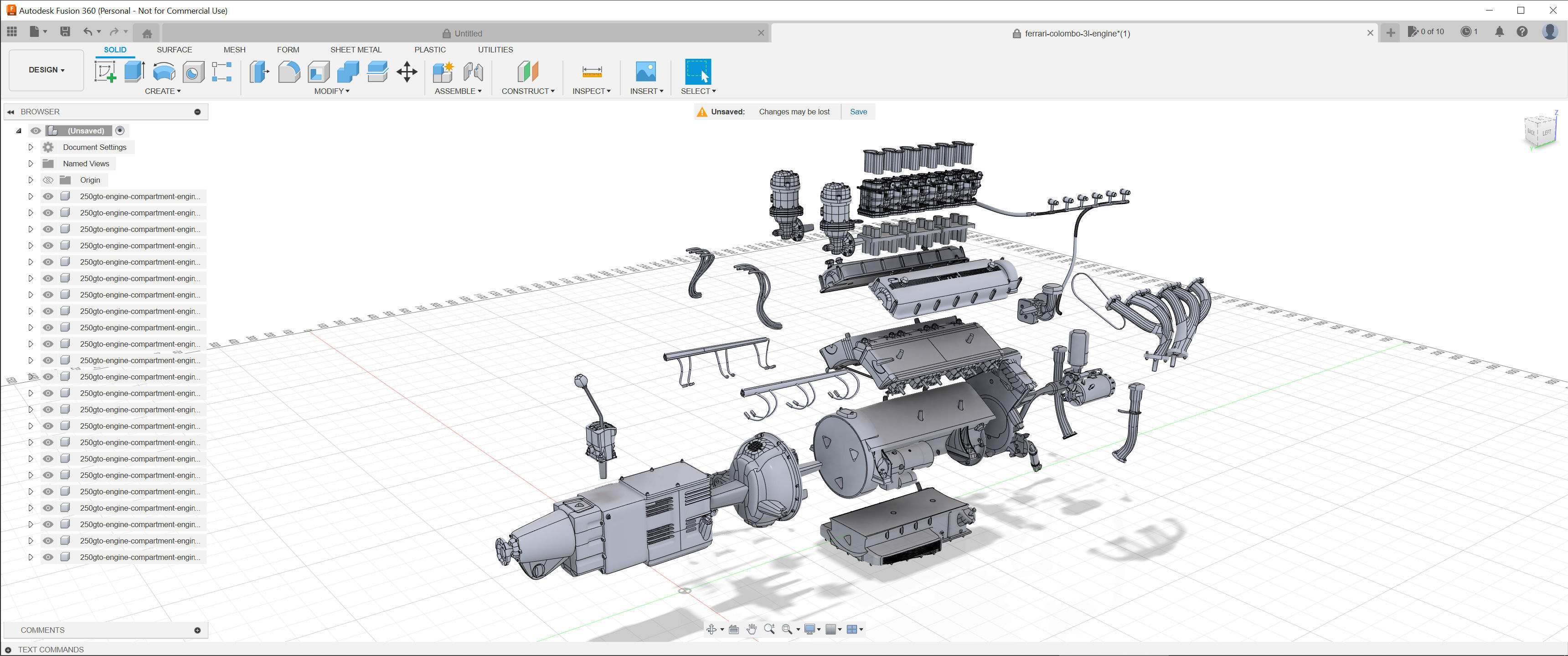
Task: Click the Insert image icon
Action: tap(645, 72)
